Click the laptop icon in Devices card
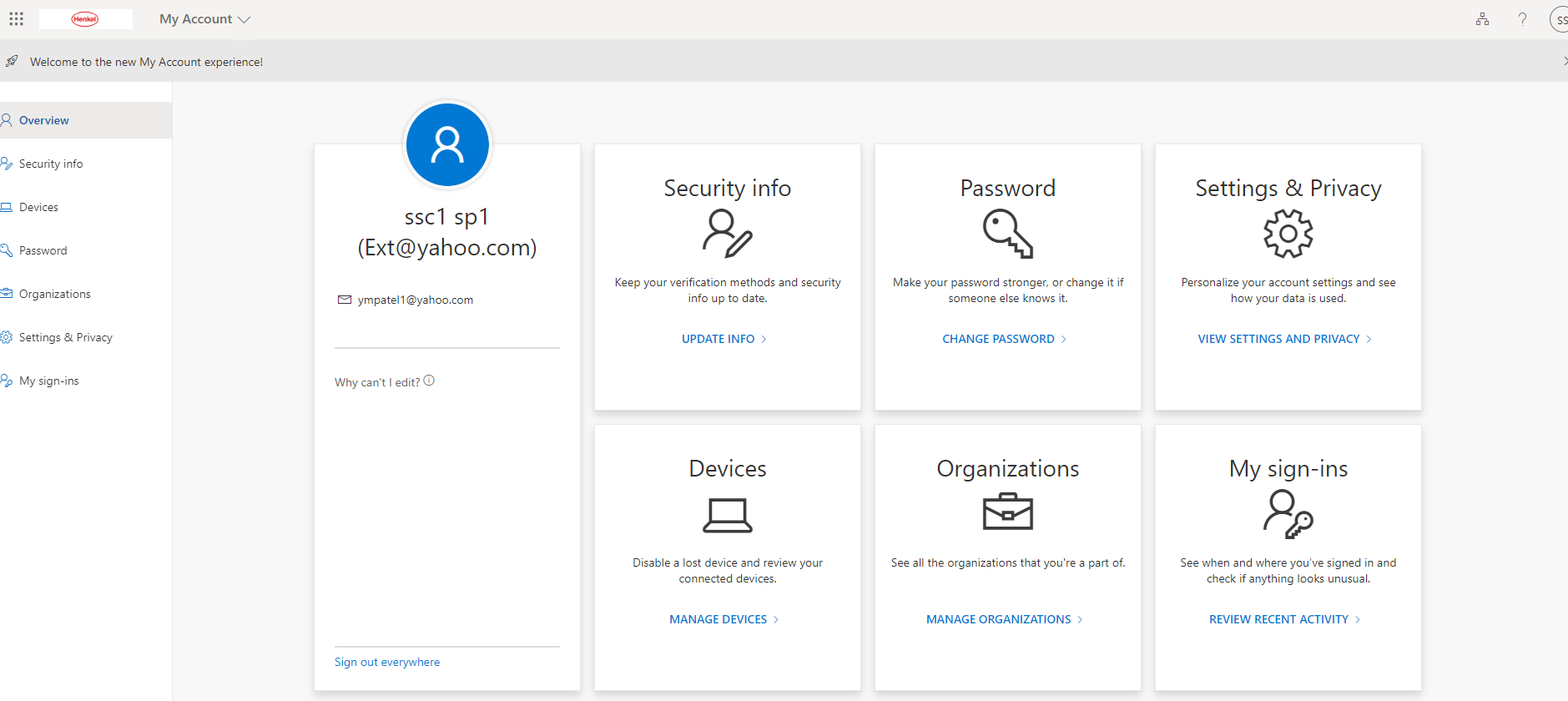Image resolution: width=1568 pixels, height=701 pixels. 727,515
